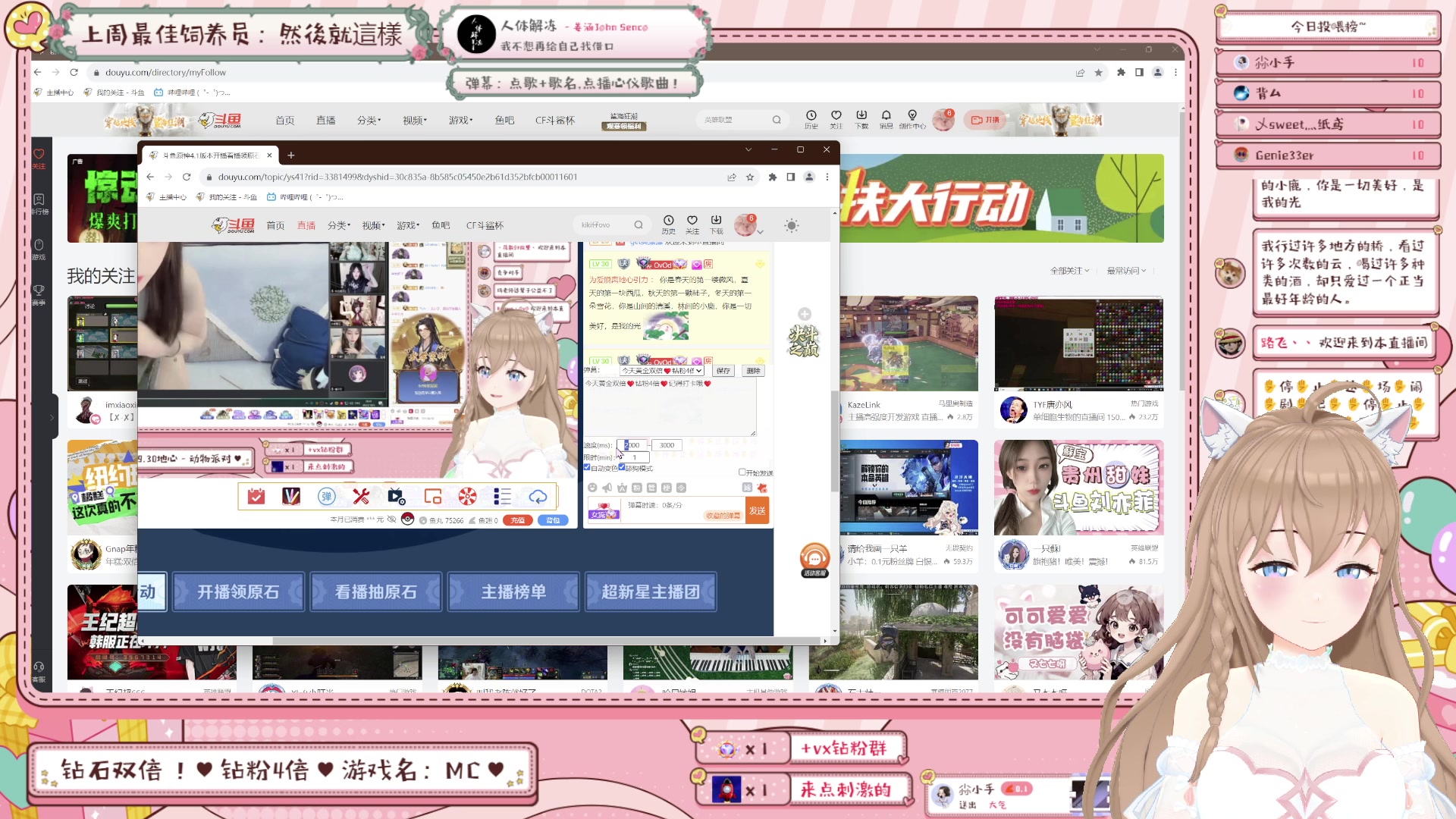The image size is (1456, 819).
Task: Expand the 分类 menu in the front window
Action: [339, 225]
